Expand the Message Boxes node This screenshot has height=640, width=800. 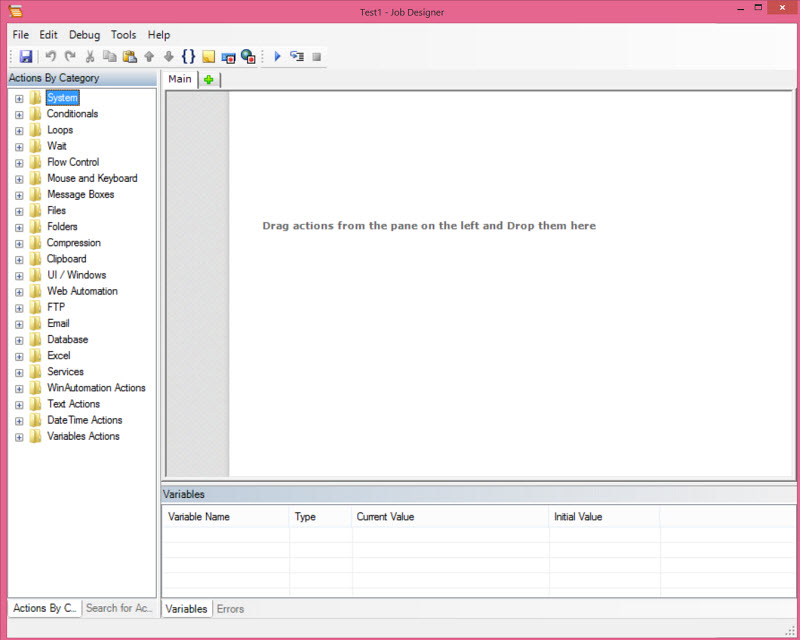point(19,195)
